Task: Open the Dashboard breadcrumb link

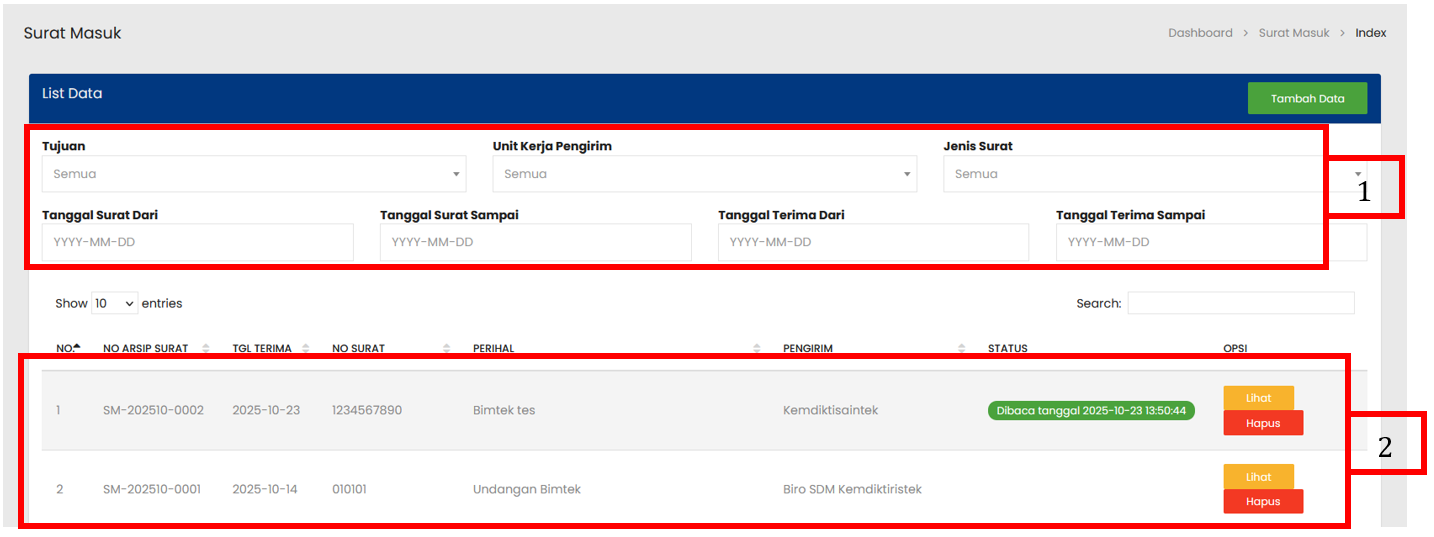Action: tap(1200, 33)
